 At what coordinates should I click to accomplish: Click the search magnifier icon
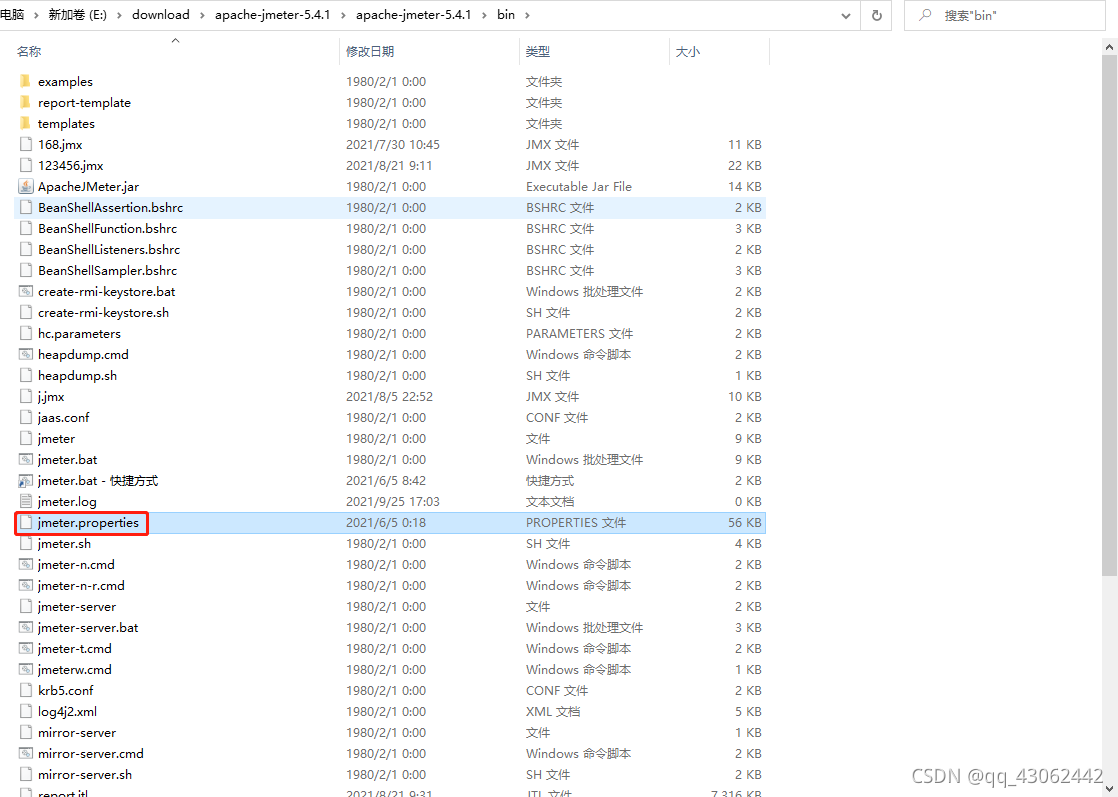925,14
